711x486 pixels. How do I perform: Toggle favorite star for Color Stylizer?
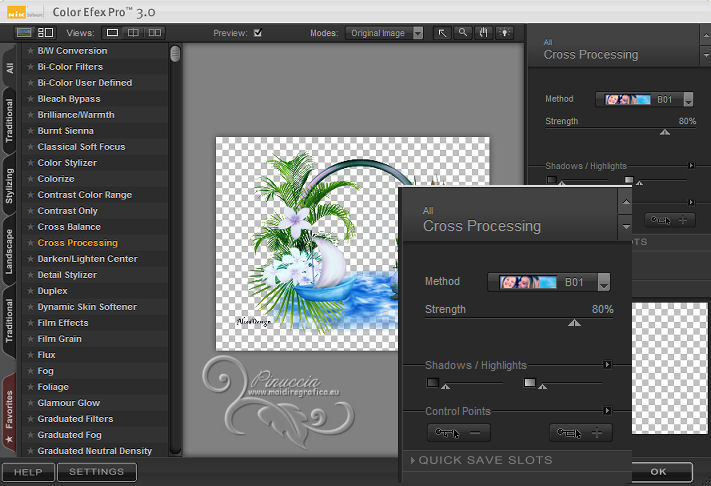click(30, 163)
